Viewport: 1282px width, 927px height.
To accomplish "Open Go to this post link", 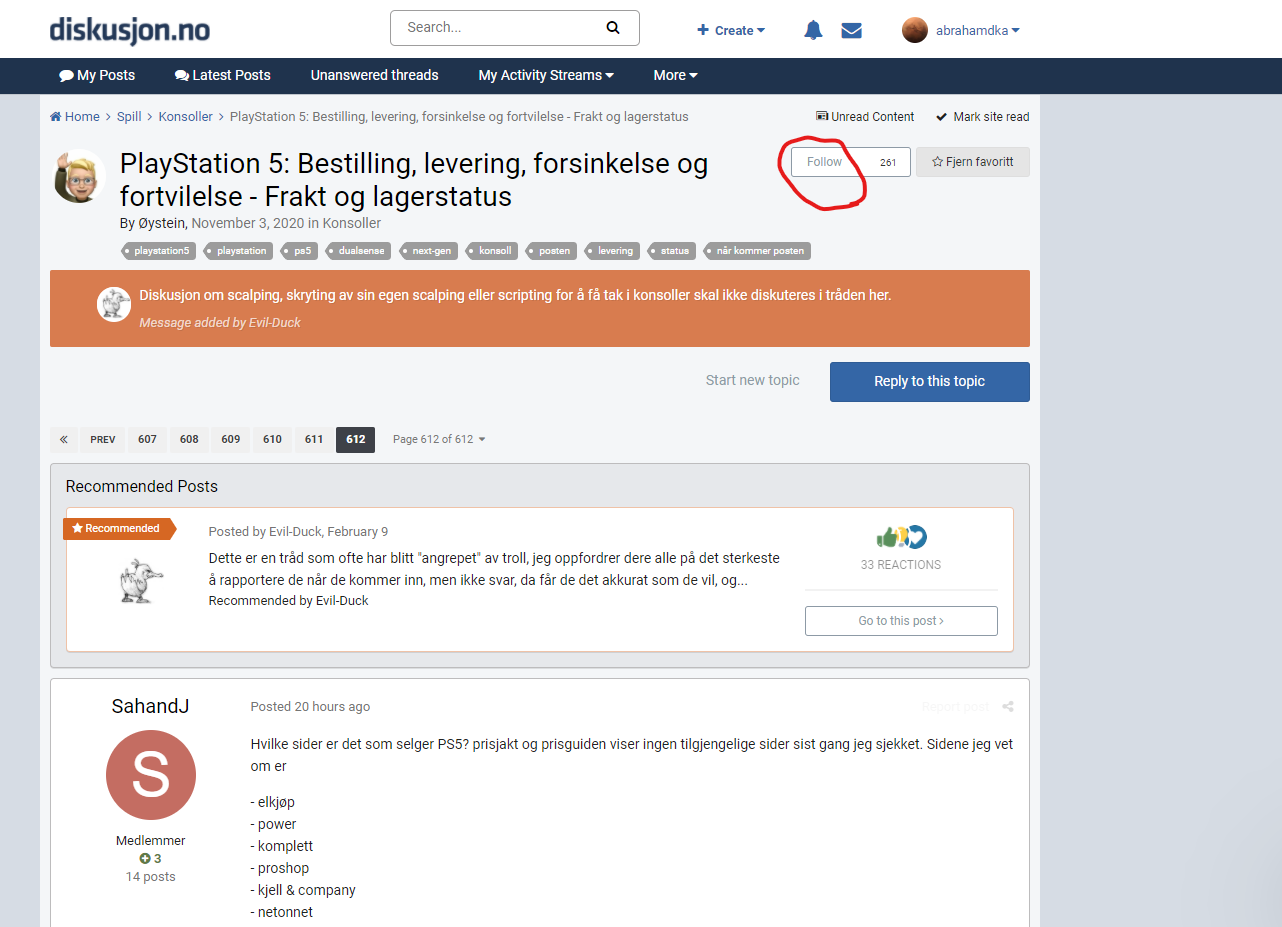I will [x=901, y=621].
